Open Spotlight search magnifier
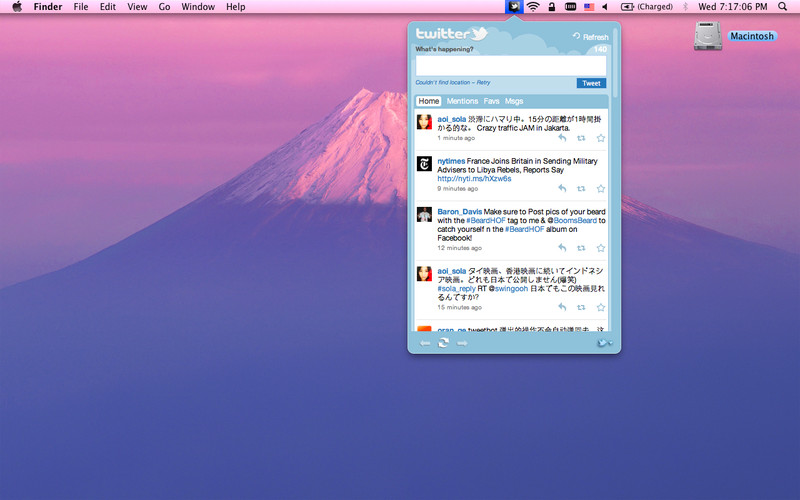This screenshot has height=500, width=800. click(783, 7)
